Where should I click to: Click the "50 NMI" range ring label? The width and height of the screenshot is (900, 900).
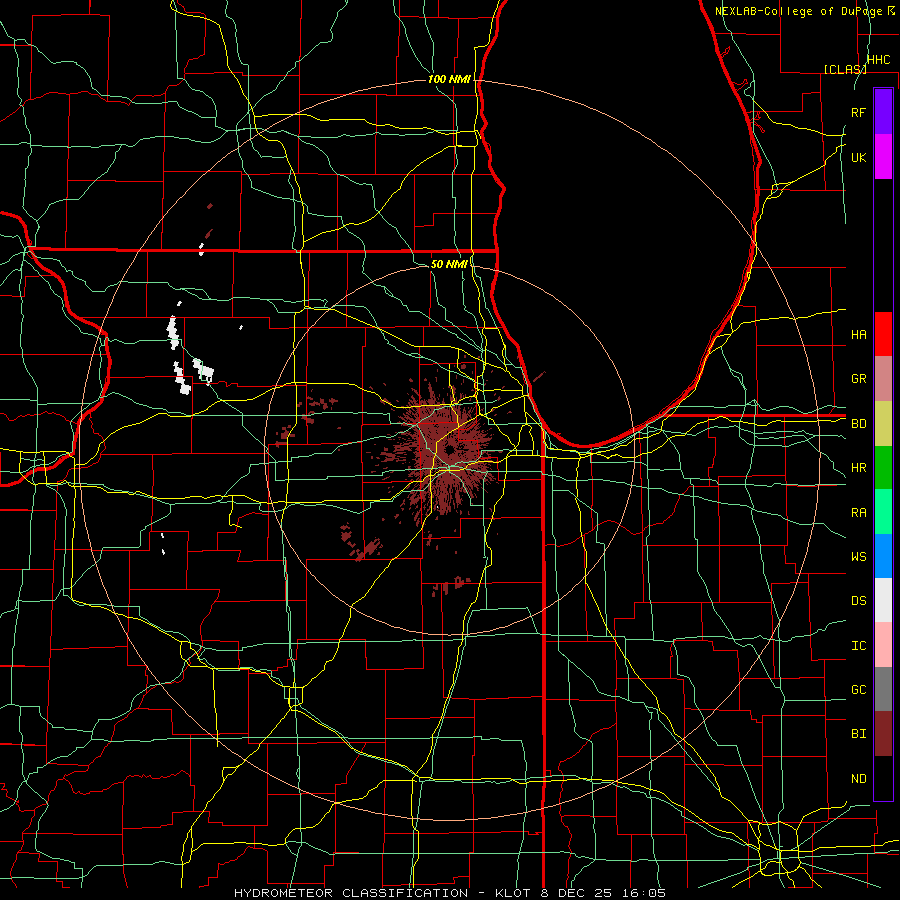449,264
